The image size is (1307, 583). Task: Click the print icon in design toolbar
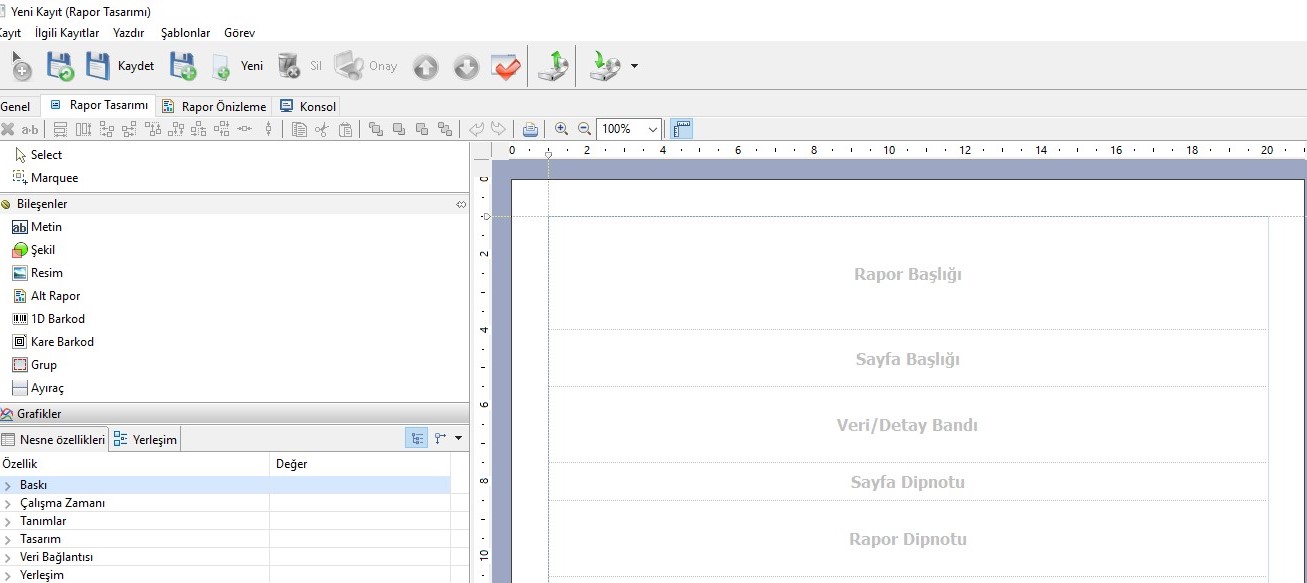pyautogui.click(x=530, y=129)
